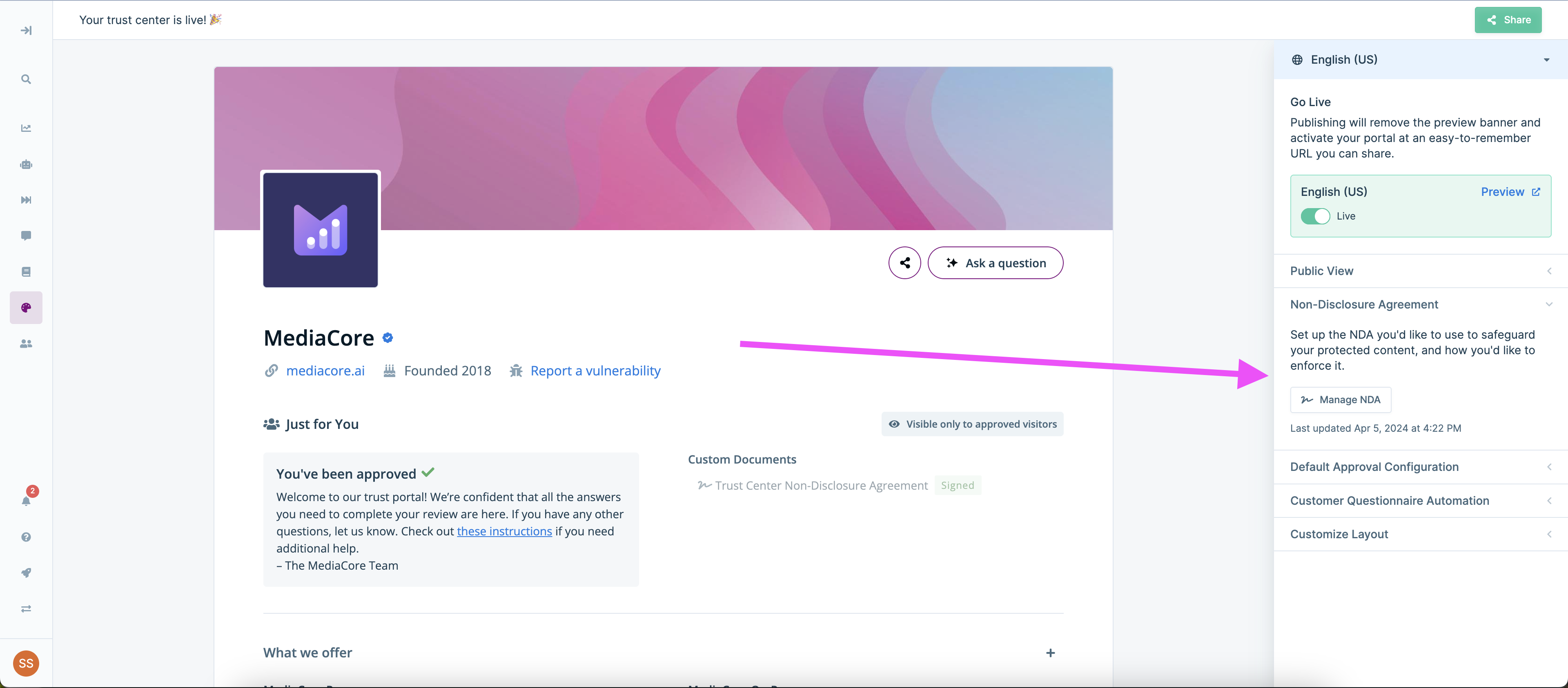Click the robot icon in sidebar
Screen dimensions: 1568x688
[26, 164]
